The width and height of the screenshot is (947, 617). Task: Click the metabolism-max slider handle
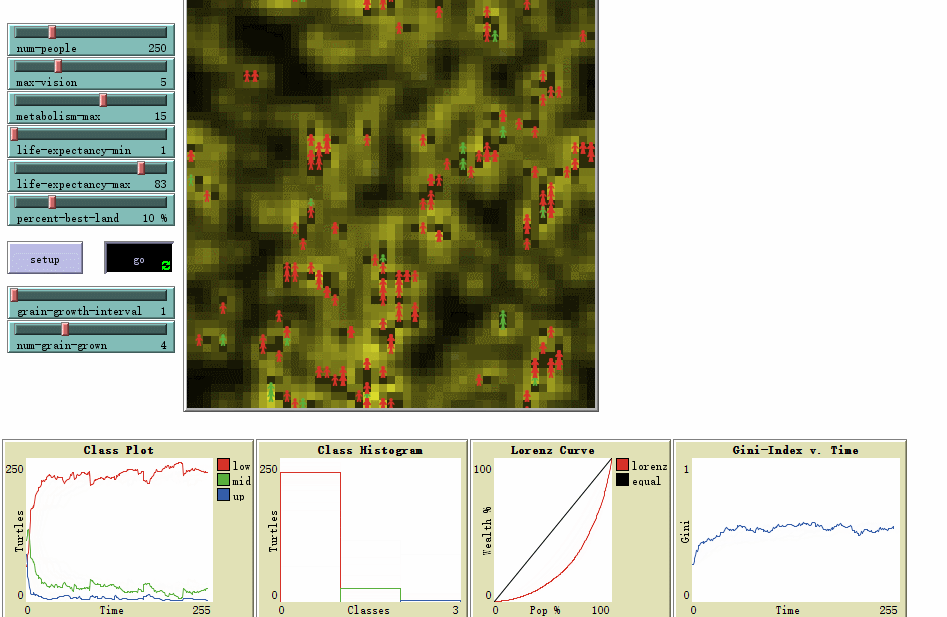click(x=103, y=100)
